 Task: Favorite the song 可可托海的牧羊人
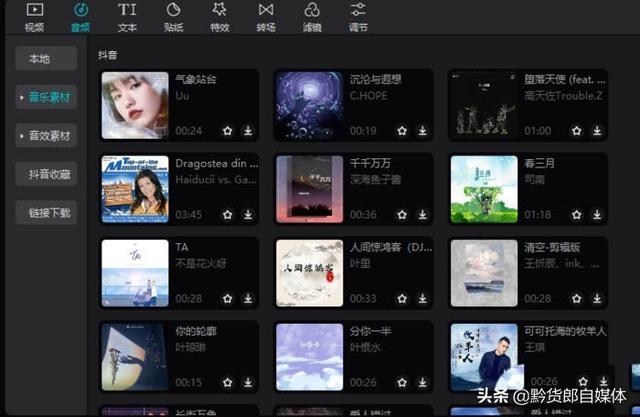(583, 381)
